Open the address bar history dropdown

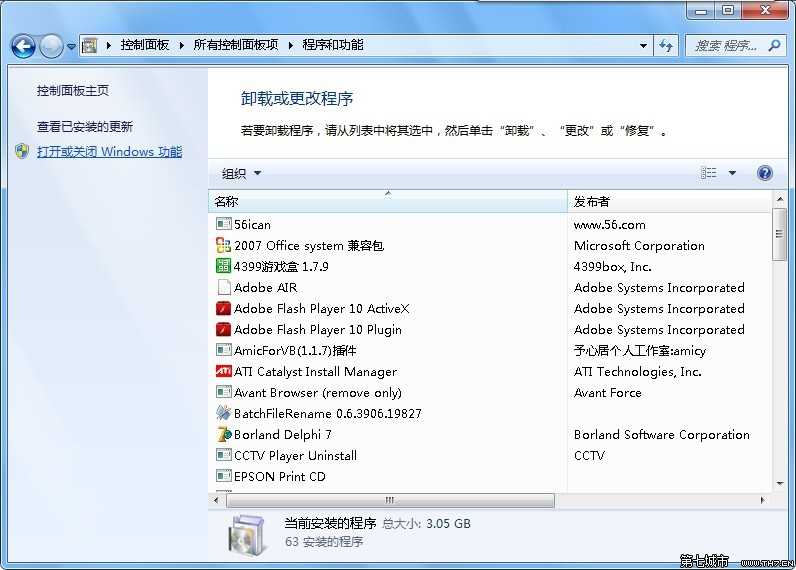(x=643, y=46)
